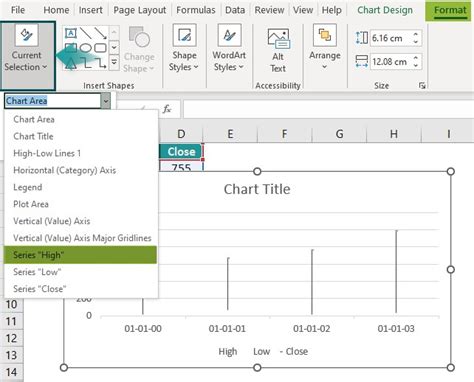The height and width of the screenshot is (382, 474).
Task: Click the Chart Area combo box field
Action: (52, 101)
